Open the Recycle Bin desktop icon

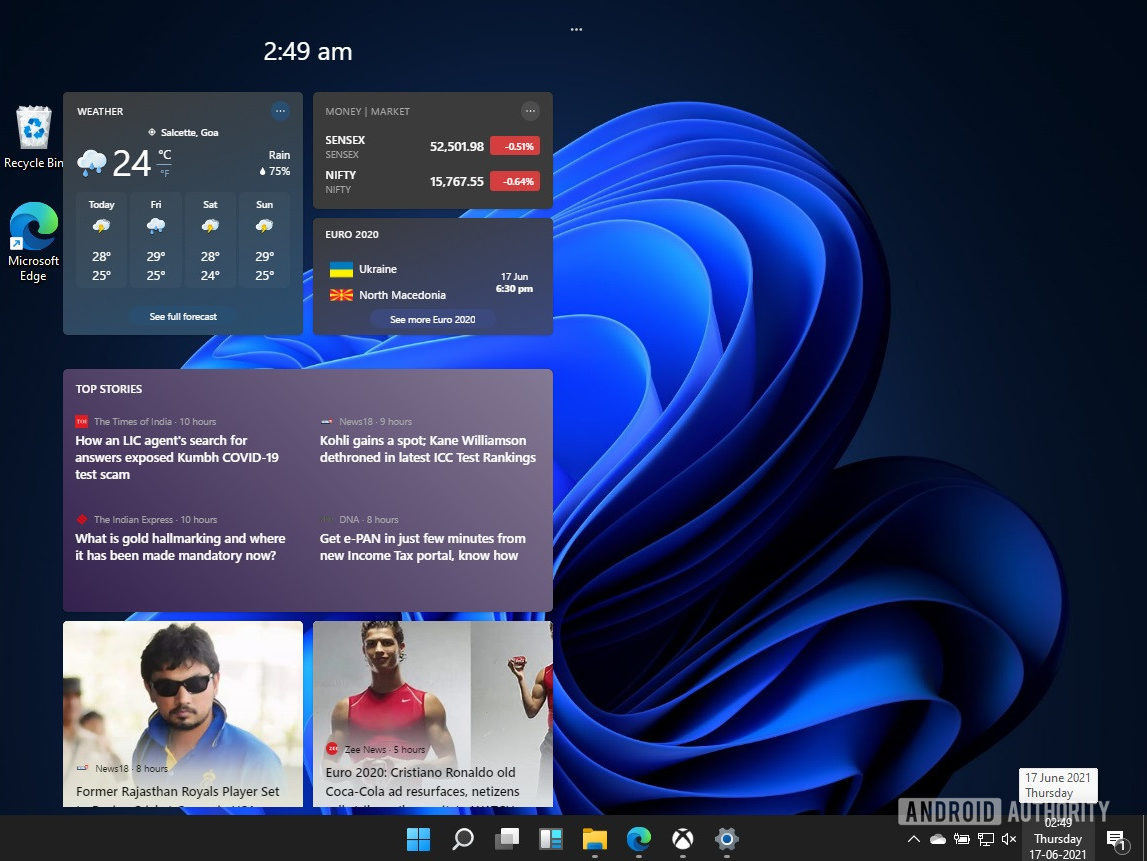(35, 136)
